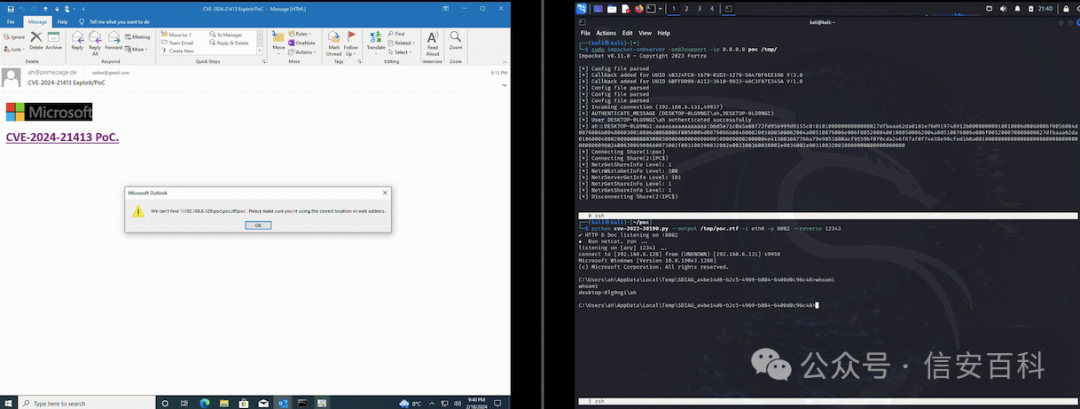Open File Explorer from the Windows taskbar

click(224, 403)
